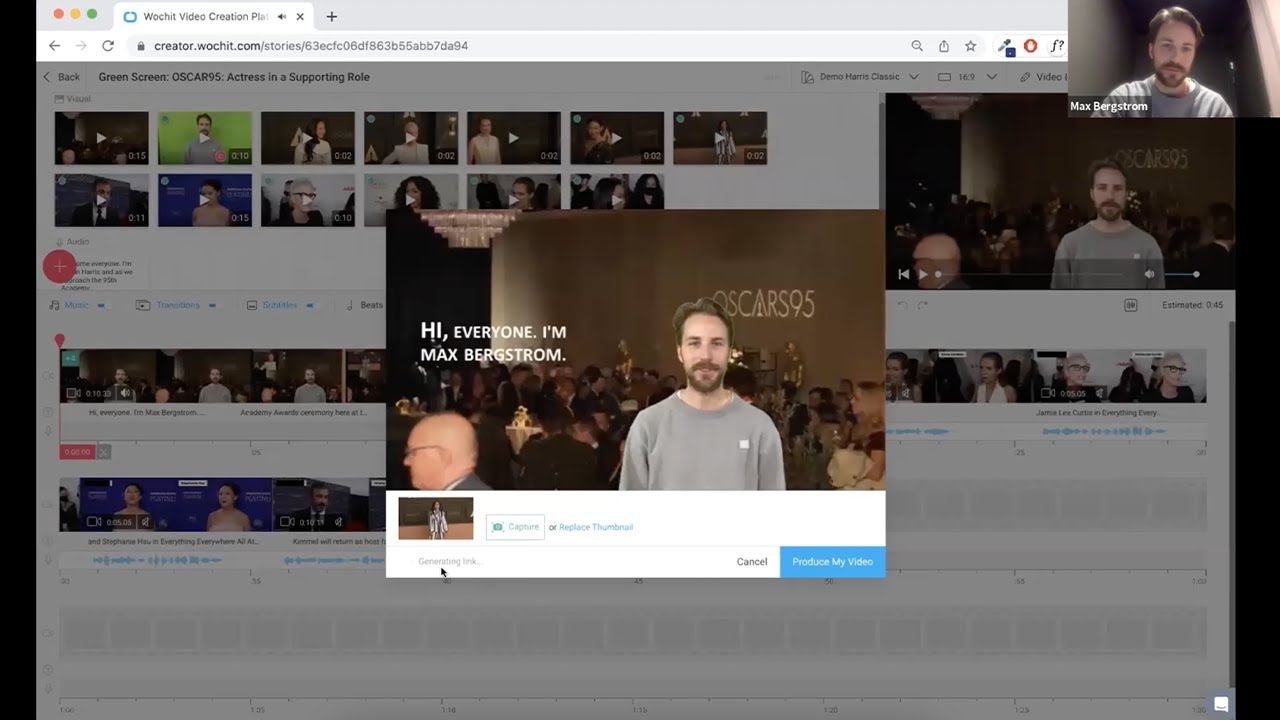The image size is (1280, 720).
Task: Open the Demo Harris Classic template dropdown
Action: click(860, 77)
